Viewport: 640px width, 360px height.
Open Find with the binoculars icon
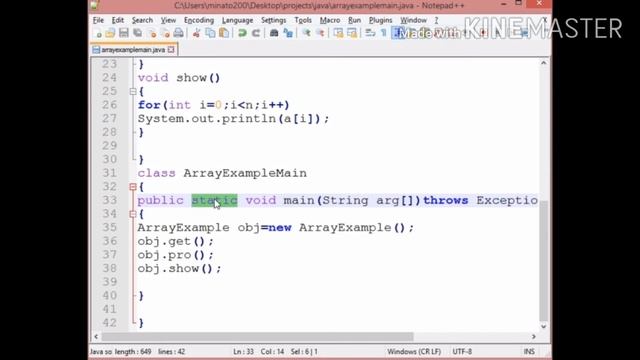(x=274, y=33)
